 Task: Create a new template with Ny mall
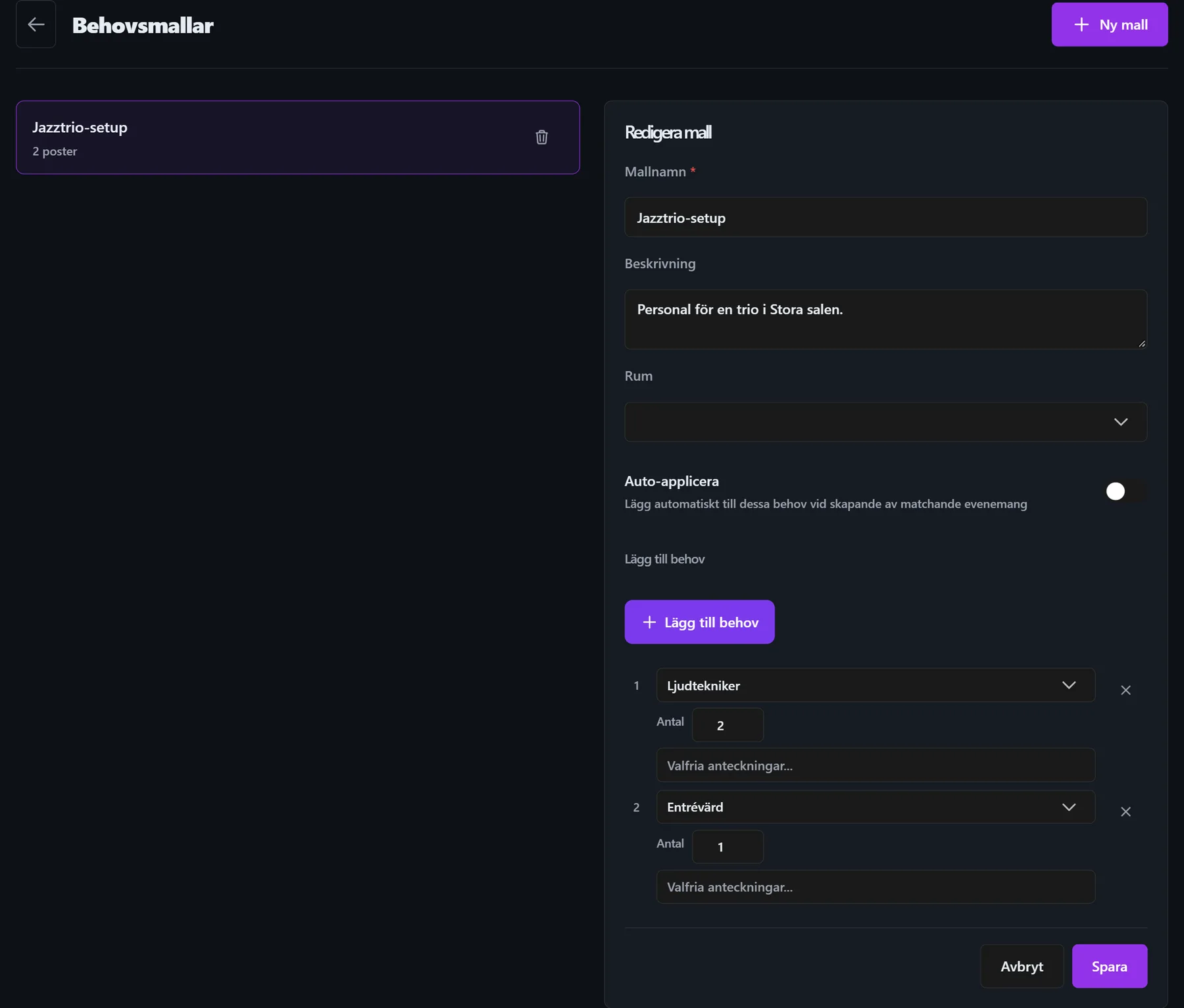(x=1109, y=25)
